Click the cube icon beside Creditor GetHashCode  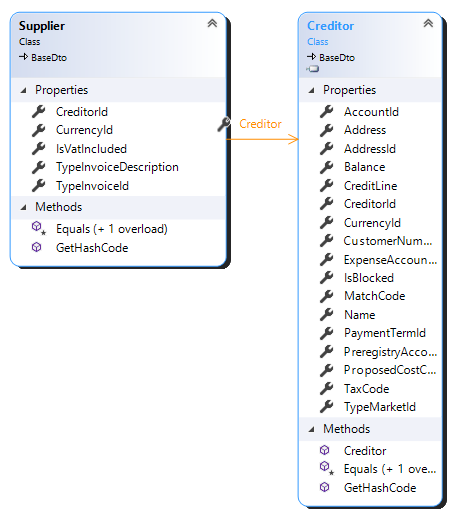tap(325, 487)
